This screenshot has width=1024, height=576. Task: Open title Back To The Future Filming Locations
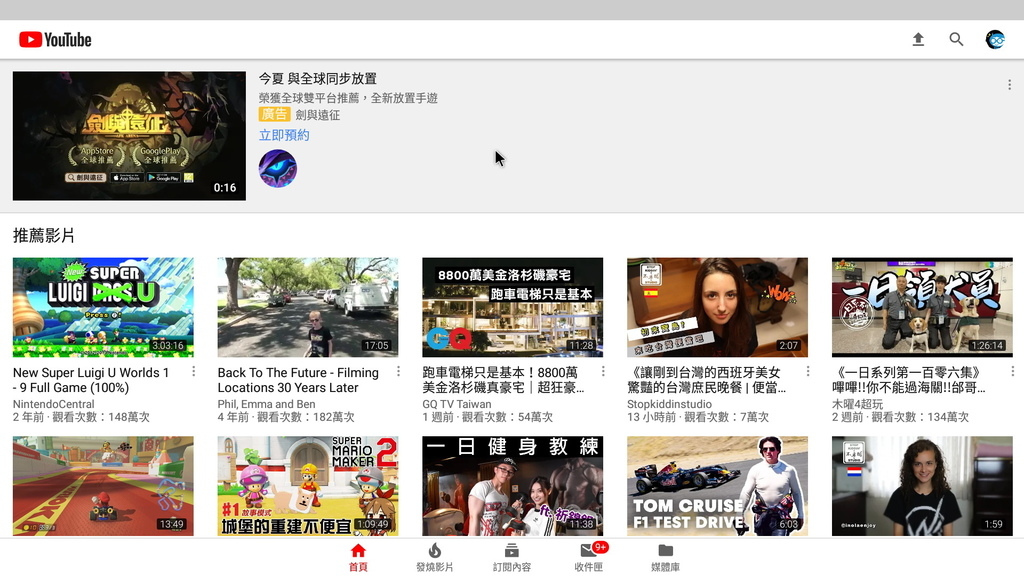pyautogui.click(x=298, y=380)
